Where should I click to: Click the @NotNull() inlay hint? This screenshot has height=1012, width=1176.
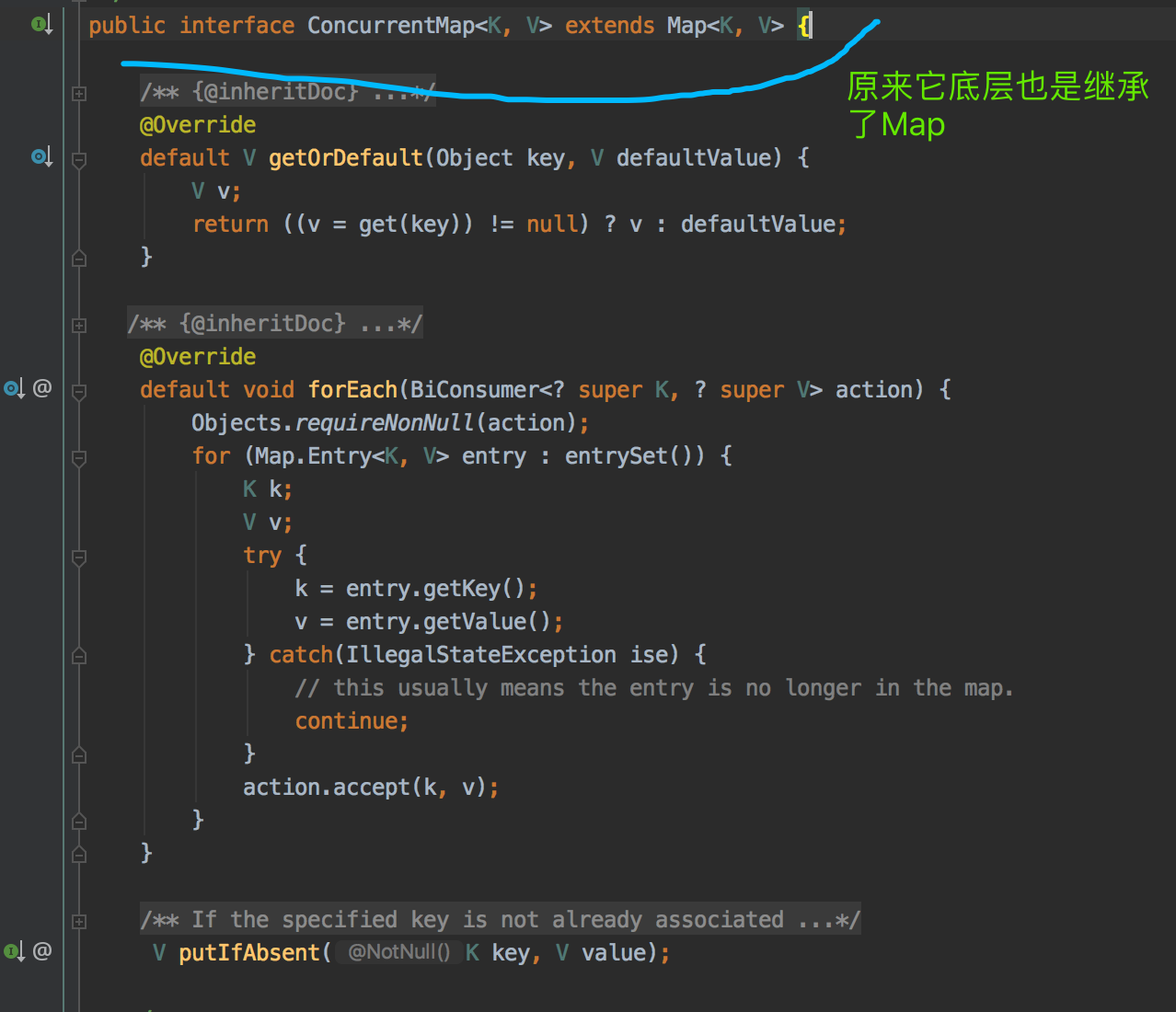[399, 952]
